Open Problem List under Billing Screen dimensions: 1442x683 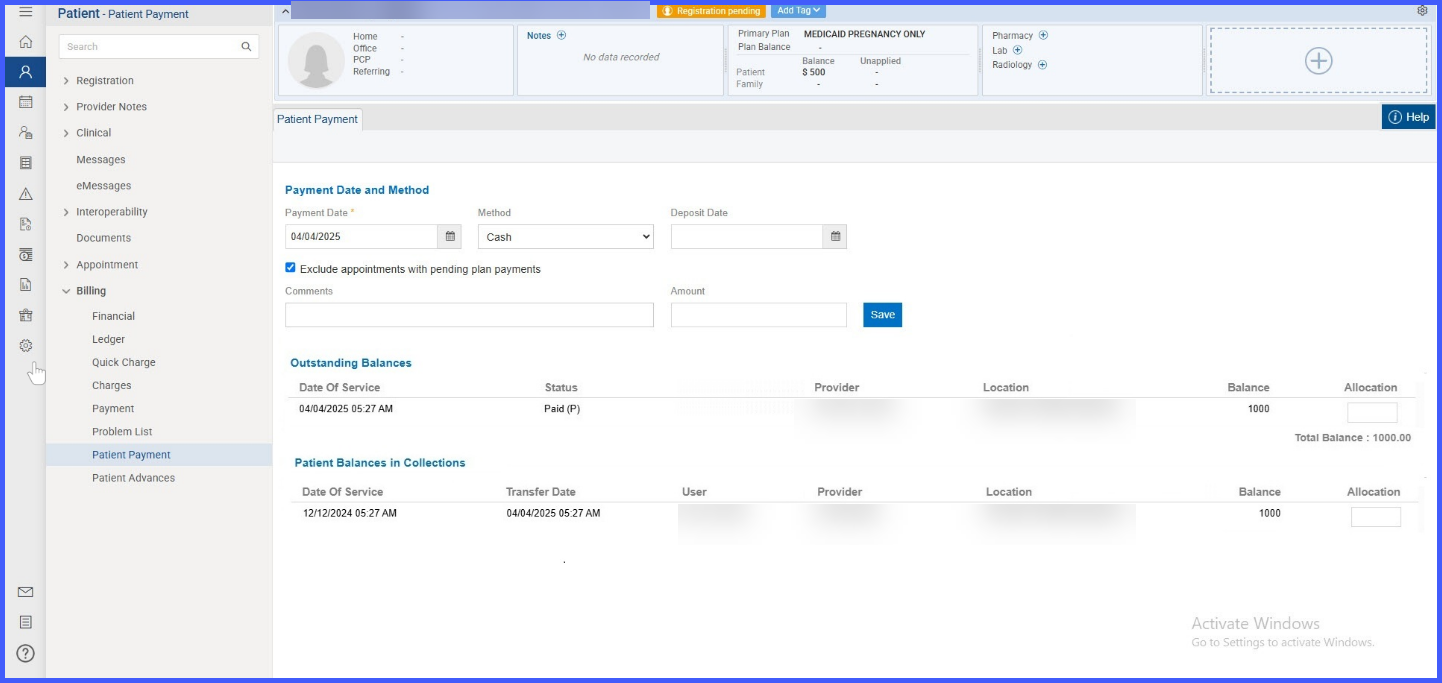coord(122,431)
